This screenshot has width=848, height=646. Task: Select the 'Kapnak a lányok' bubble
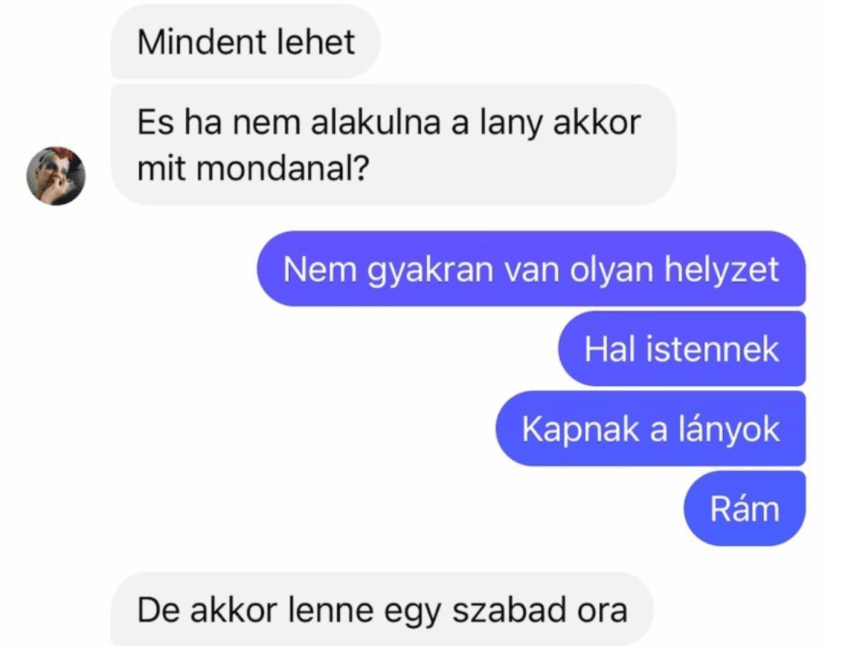[651, 429]
